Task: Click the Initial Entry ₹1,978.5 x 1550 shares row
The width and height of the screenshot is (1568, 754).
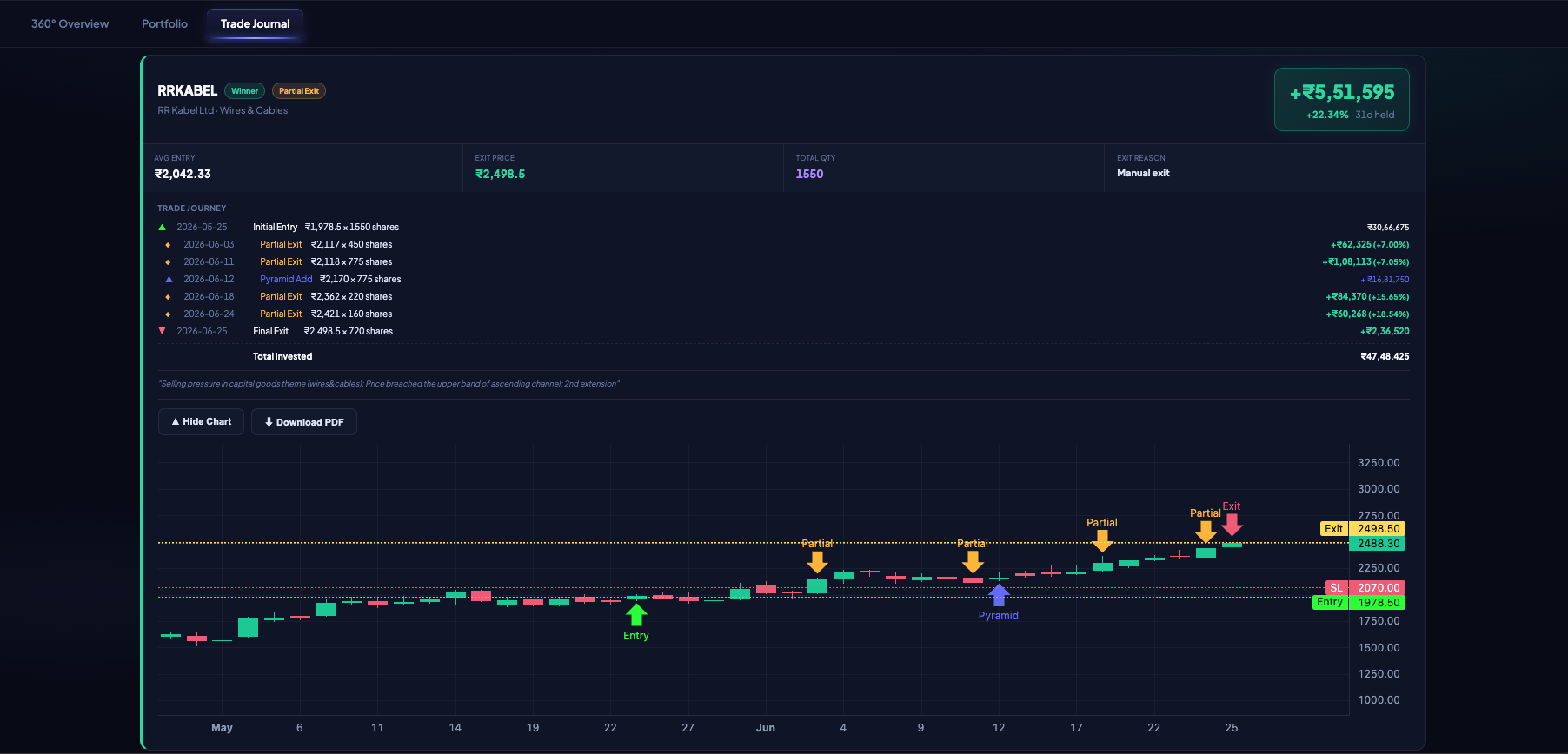Action: (783, 227)
